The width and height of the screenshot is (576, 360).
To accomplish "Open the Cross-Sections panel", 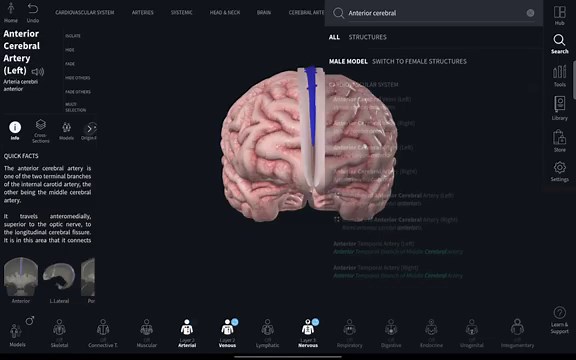I will coord(40,131).
